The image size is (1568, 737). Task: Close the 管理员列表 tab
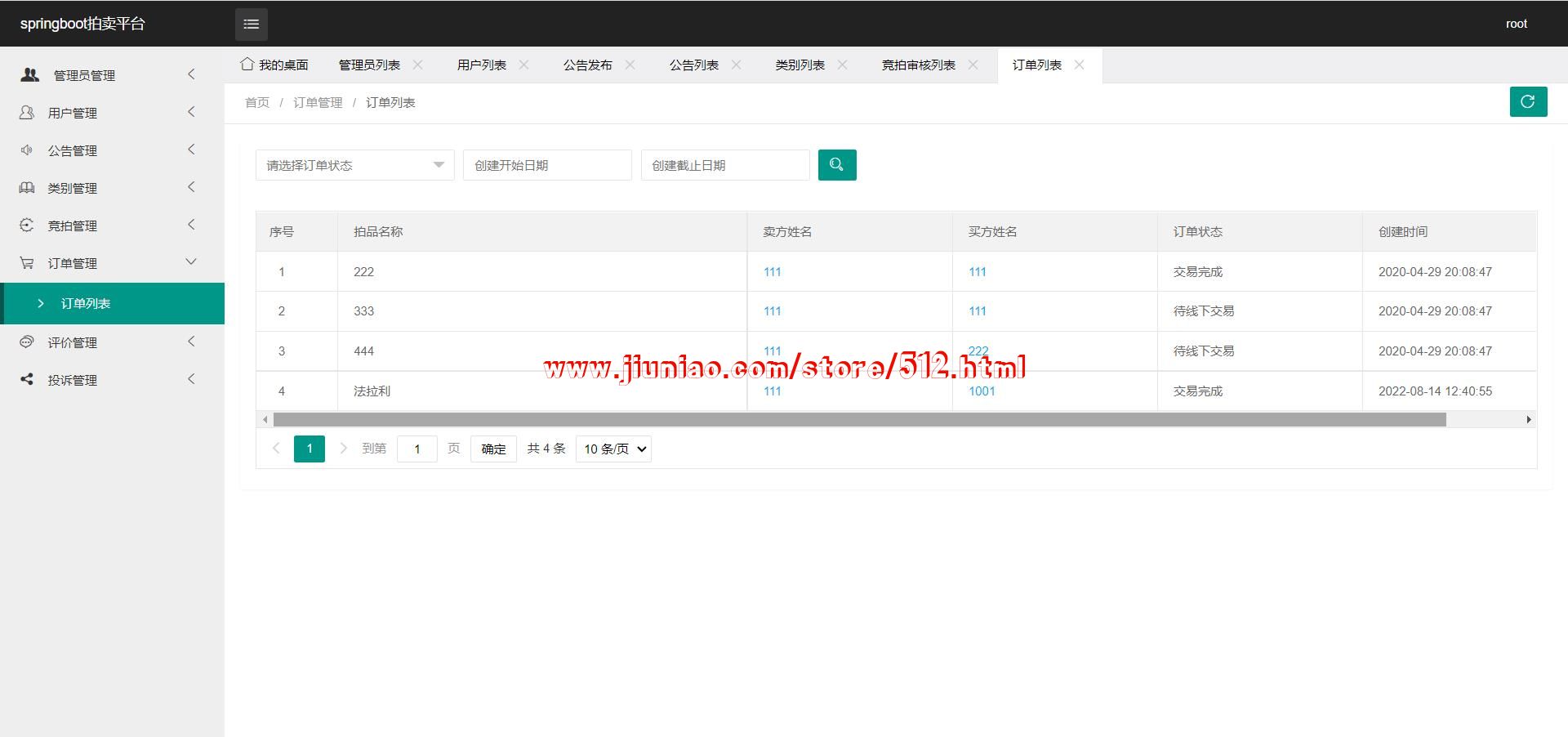point(417,65)
